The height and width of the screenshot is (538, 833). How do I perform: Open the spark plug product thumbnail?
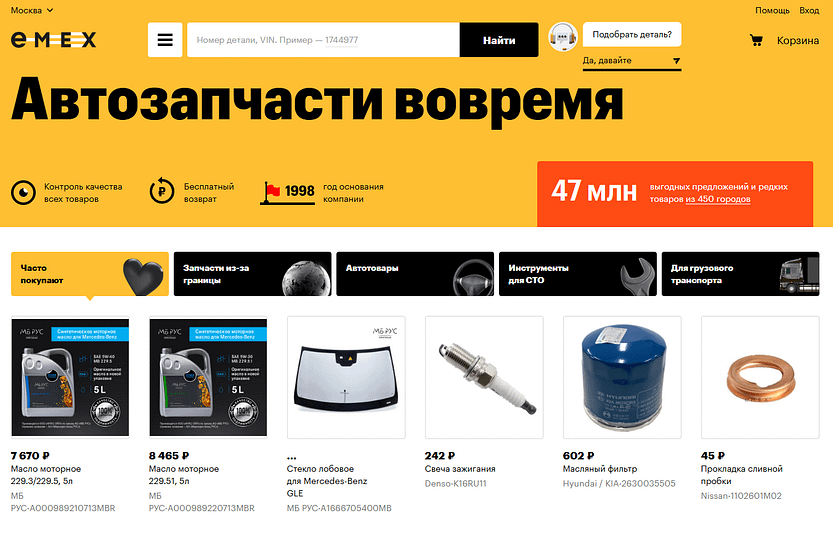[484, 377]
